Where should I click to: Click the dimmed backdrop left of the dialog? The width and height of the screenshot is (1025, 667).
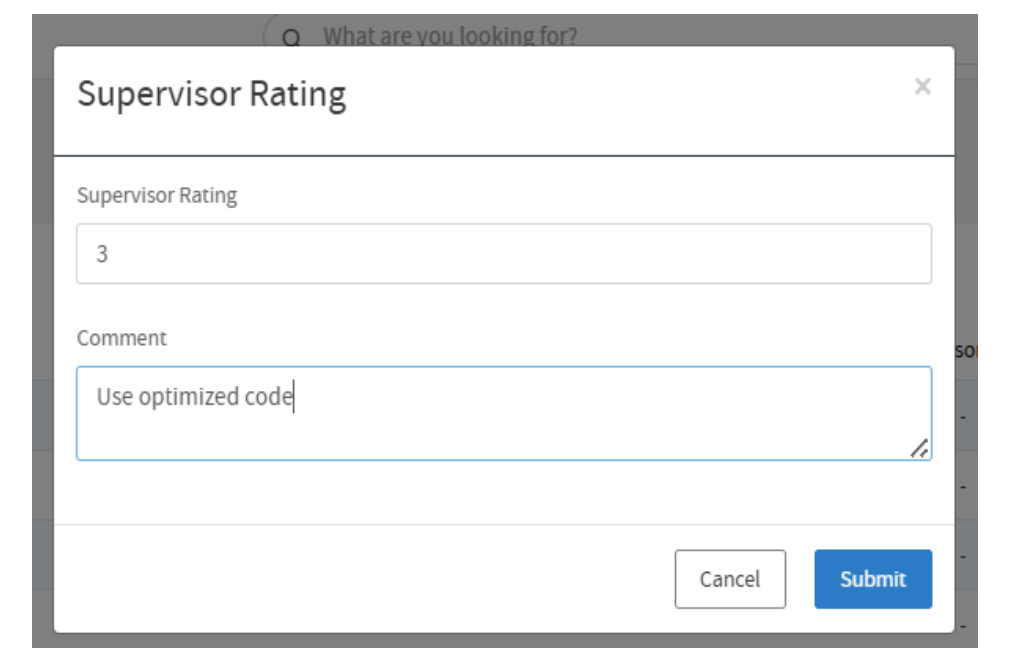[42, 300]
